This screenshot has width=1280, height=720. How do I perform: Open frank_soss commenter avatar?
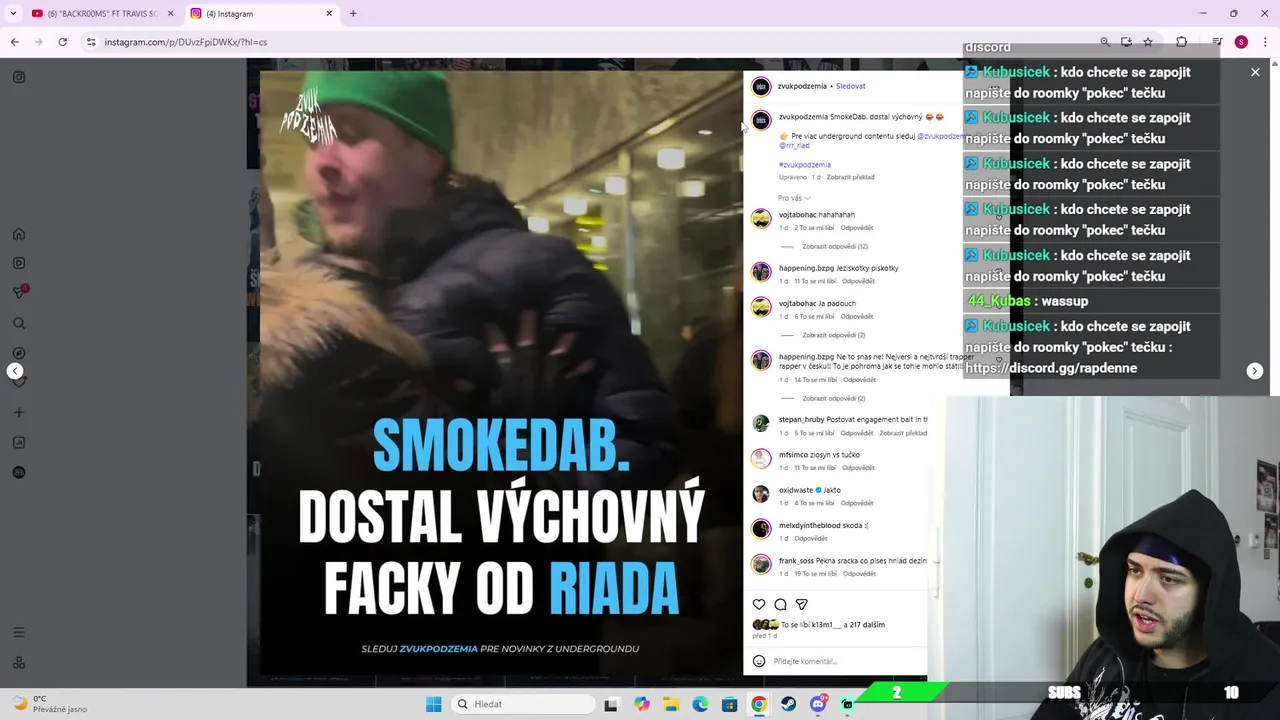761,565
